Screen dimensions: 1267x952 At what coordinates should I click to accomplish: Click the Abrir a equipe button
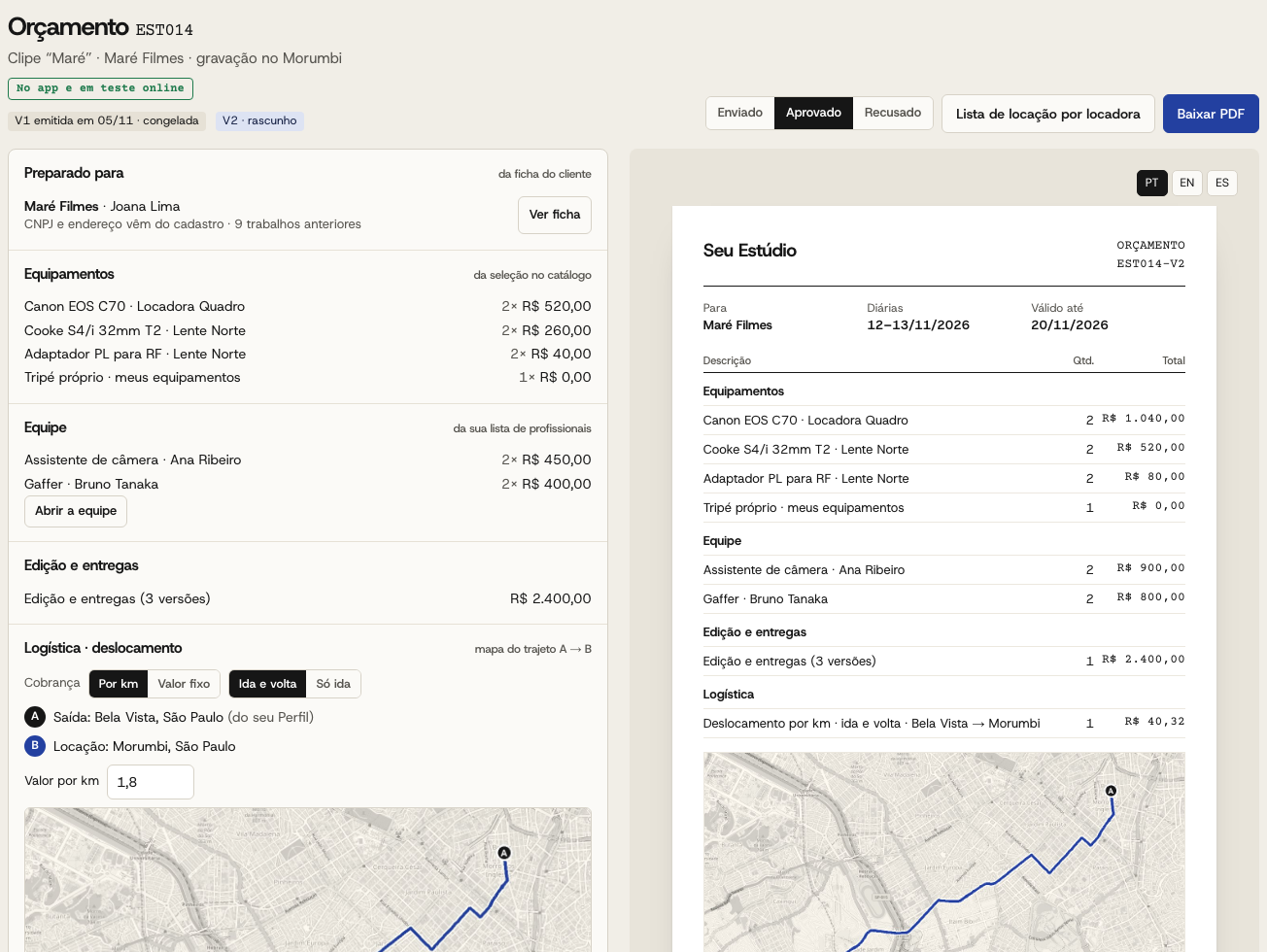[76, 511]
